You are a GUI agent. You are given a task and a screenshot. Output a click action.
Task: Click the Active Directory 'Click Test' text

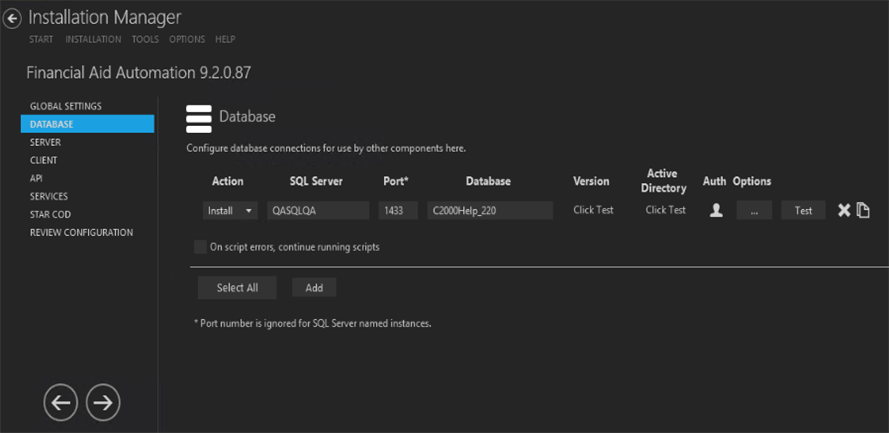tap(666, 210)
